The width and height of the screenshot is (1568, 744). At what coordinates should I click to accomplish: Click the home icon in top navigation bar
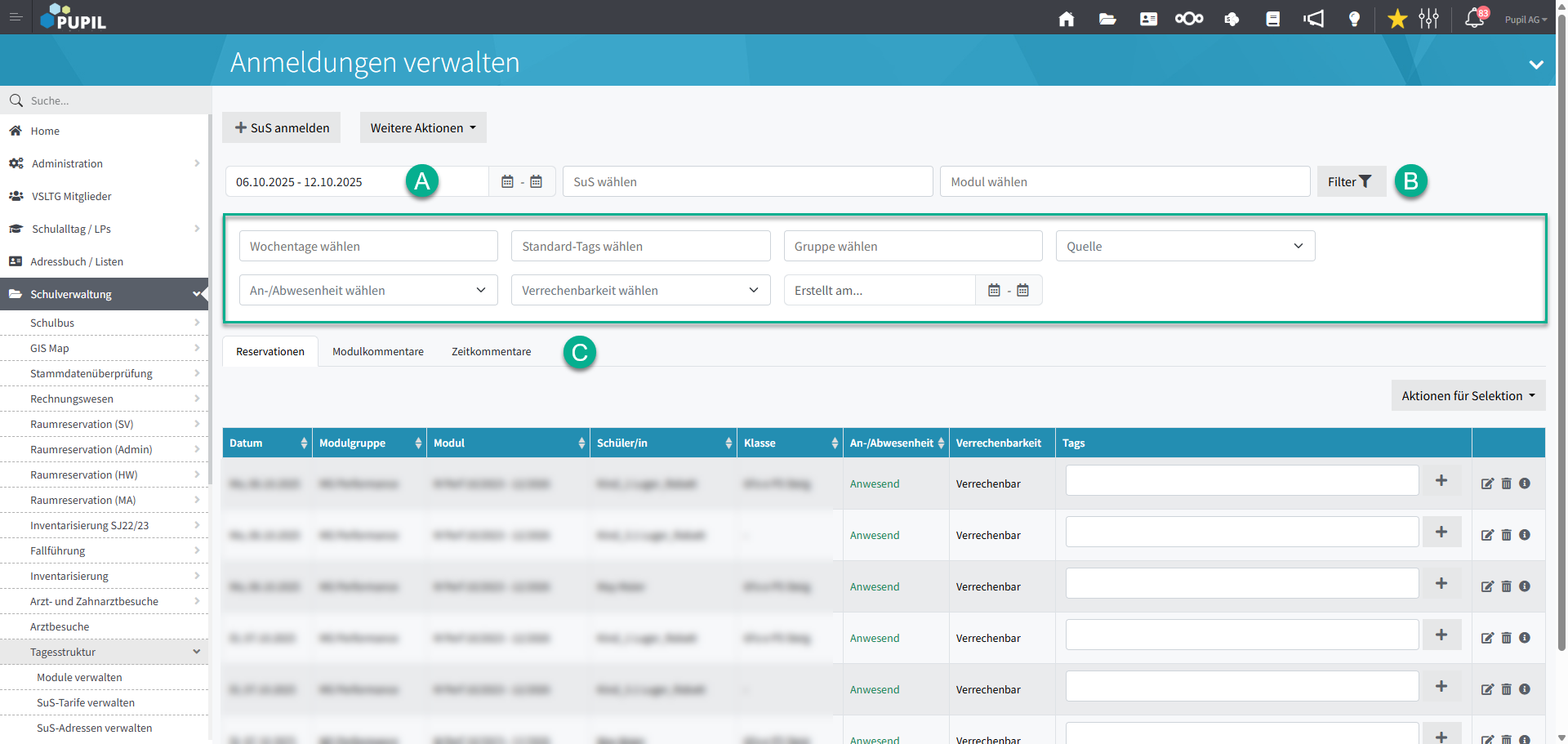[x=1066, y=19]
